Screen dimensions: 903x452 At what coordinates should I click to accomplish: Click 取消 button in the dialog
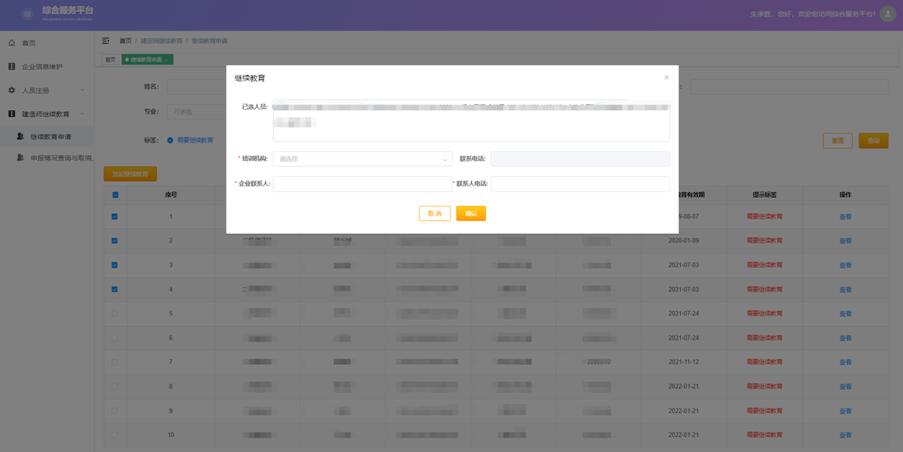(434, 213)
